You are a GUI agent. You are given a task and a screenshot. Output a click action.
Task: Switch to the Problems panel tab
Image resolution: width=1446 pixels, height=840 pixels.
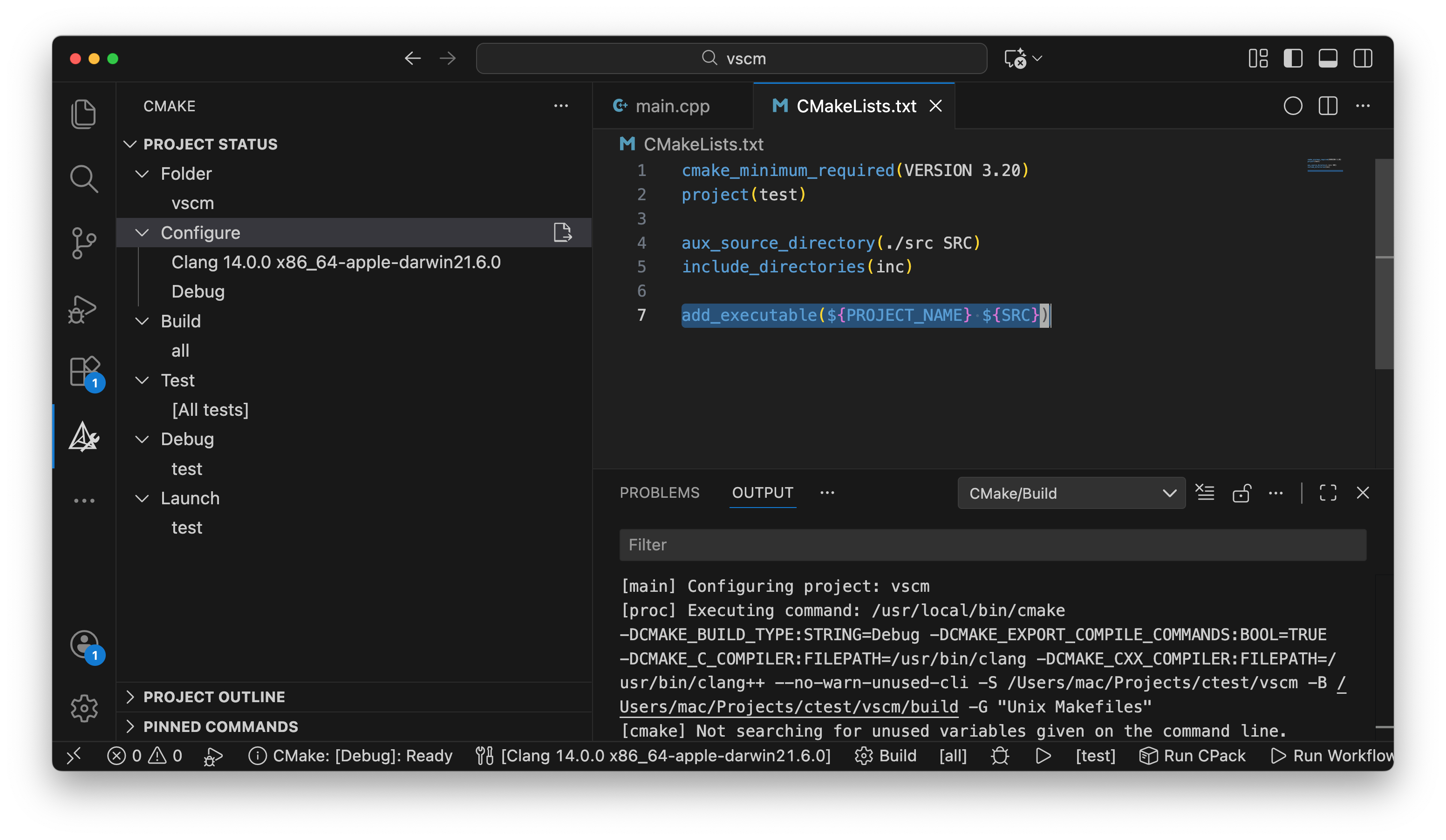point(659,493)
